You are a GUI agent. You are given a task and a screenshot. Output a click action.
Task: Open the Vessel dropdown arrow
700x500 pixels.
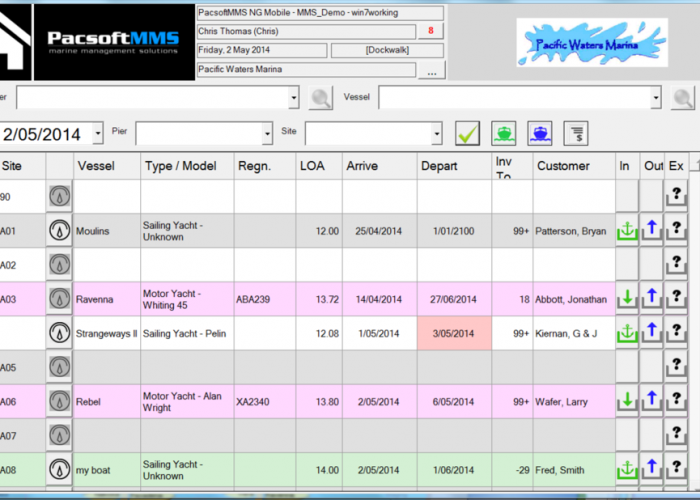[x=656, y=97]
